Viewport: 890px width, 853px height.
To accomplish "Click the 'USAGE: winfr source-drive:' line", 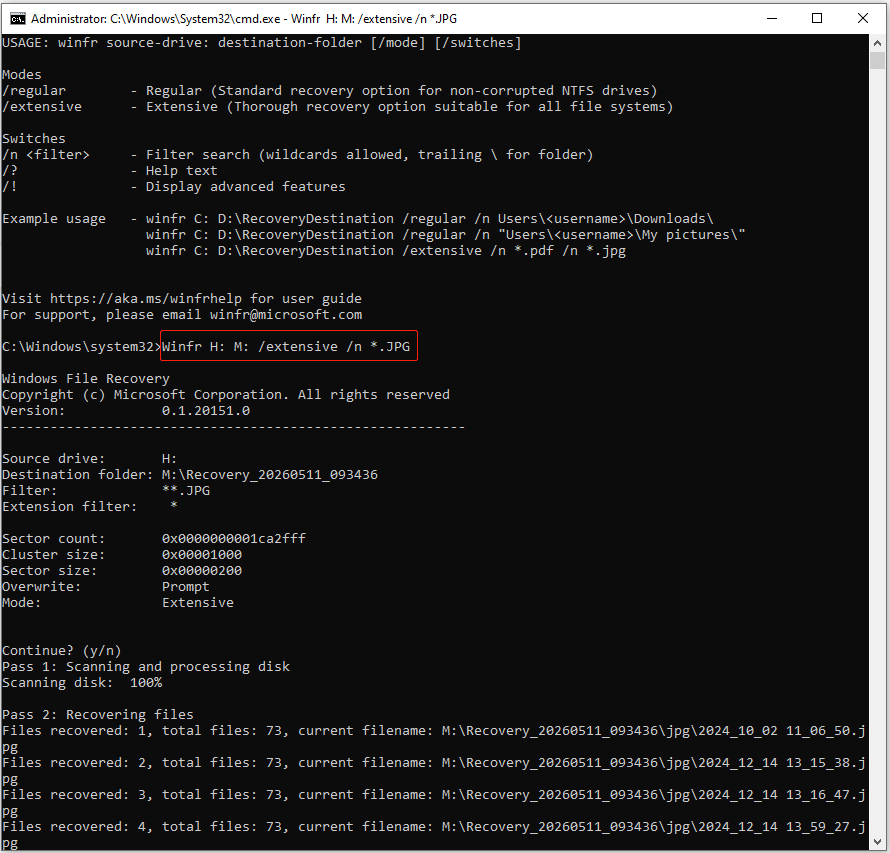I will click(262, 43).
